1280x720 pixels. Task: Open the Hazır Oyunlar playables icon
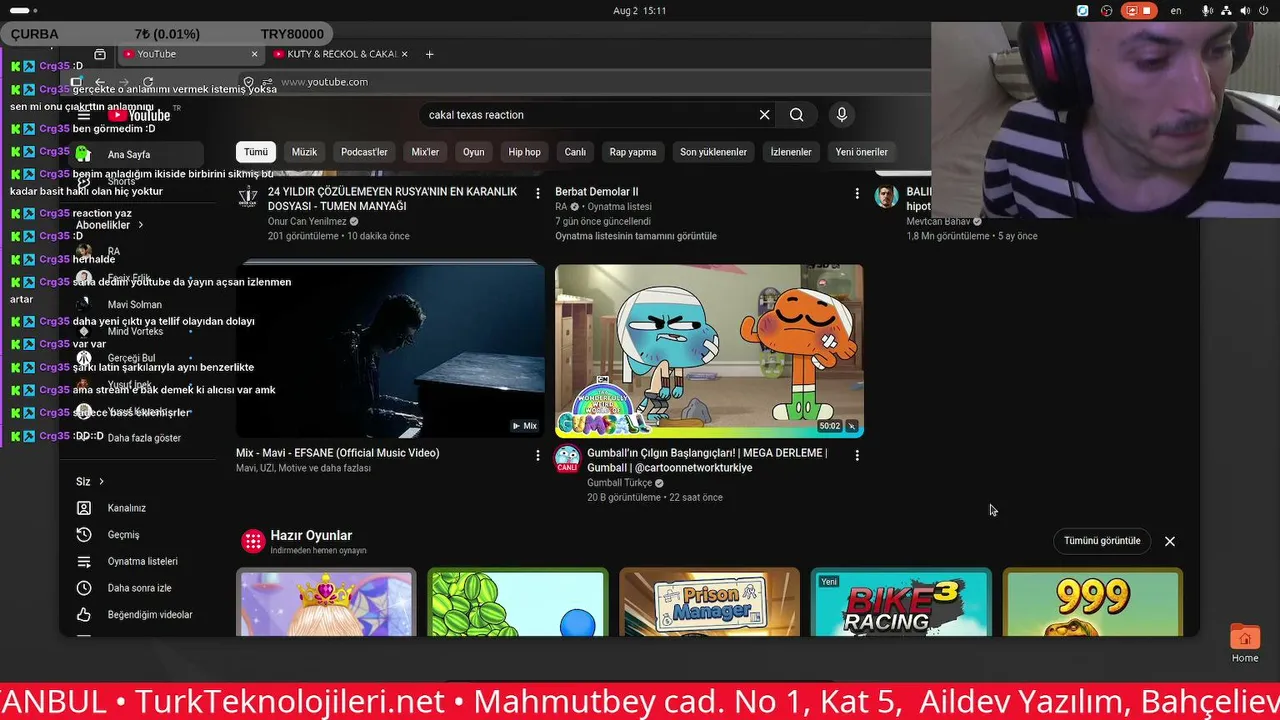click(x=253, y=541)
